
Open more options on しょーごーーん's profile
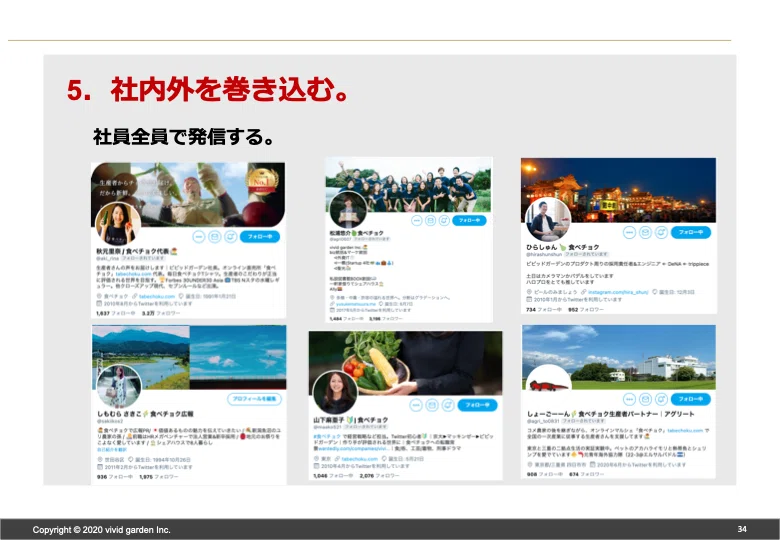tap(630, 399)
